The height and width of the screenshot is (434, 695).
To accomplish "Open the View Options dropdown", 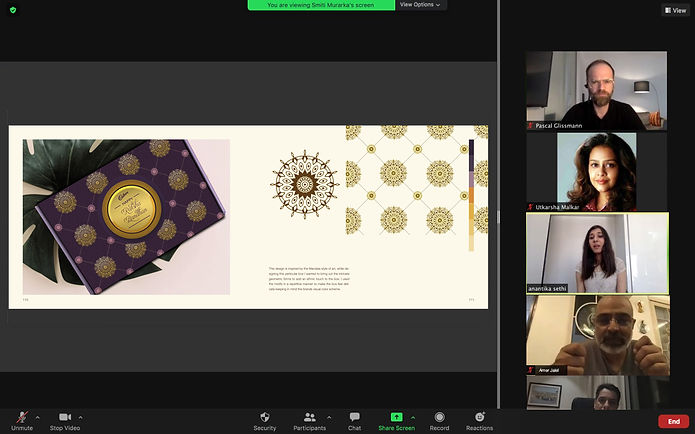I will pyautogui.click(x=420, y=5).
